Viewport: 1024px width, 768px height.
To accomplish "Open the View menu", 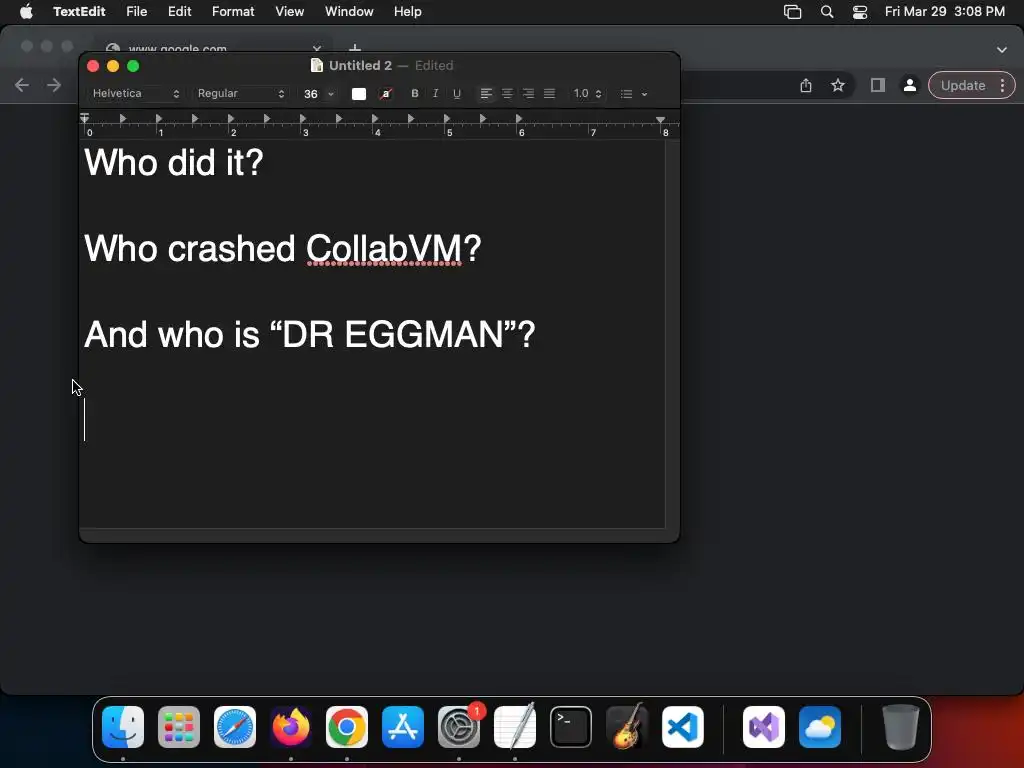I will (x=289, y=11).
